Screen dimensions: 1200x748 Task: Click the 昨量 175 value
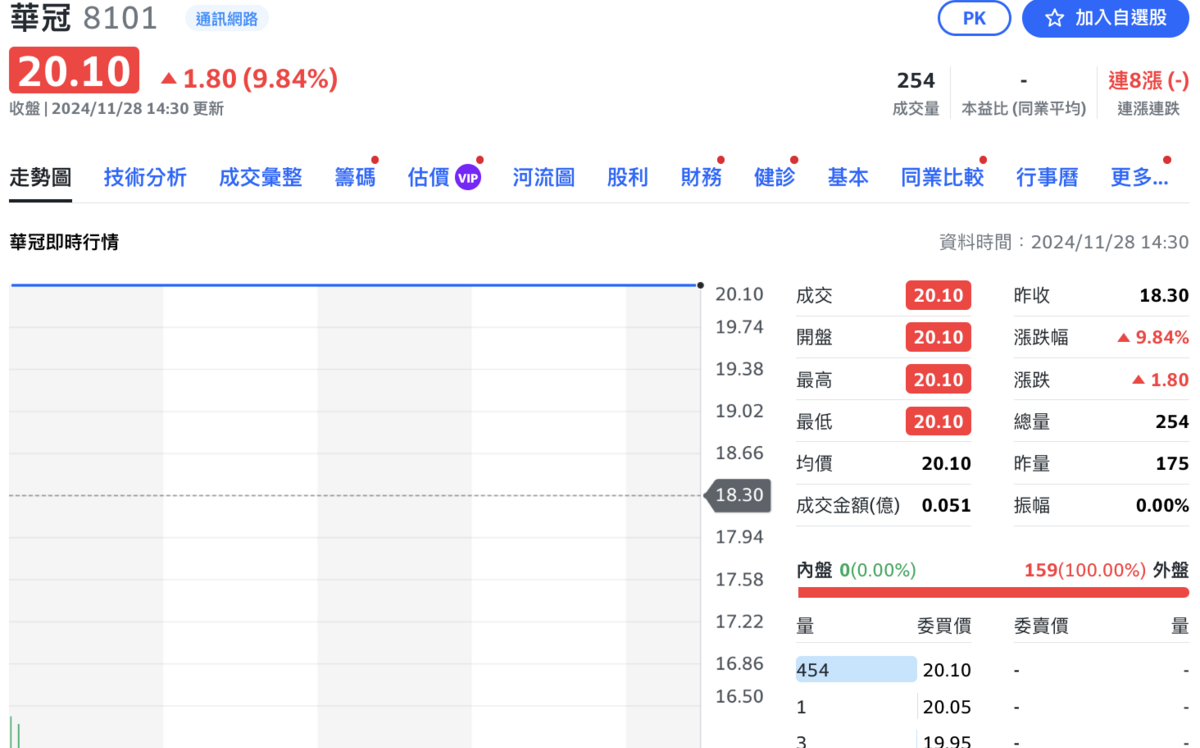(x=1172, y=463)
